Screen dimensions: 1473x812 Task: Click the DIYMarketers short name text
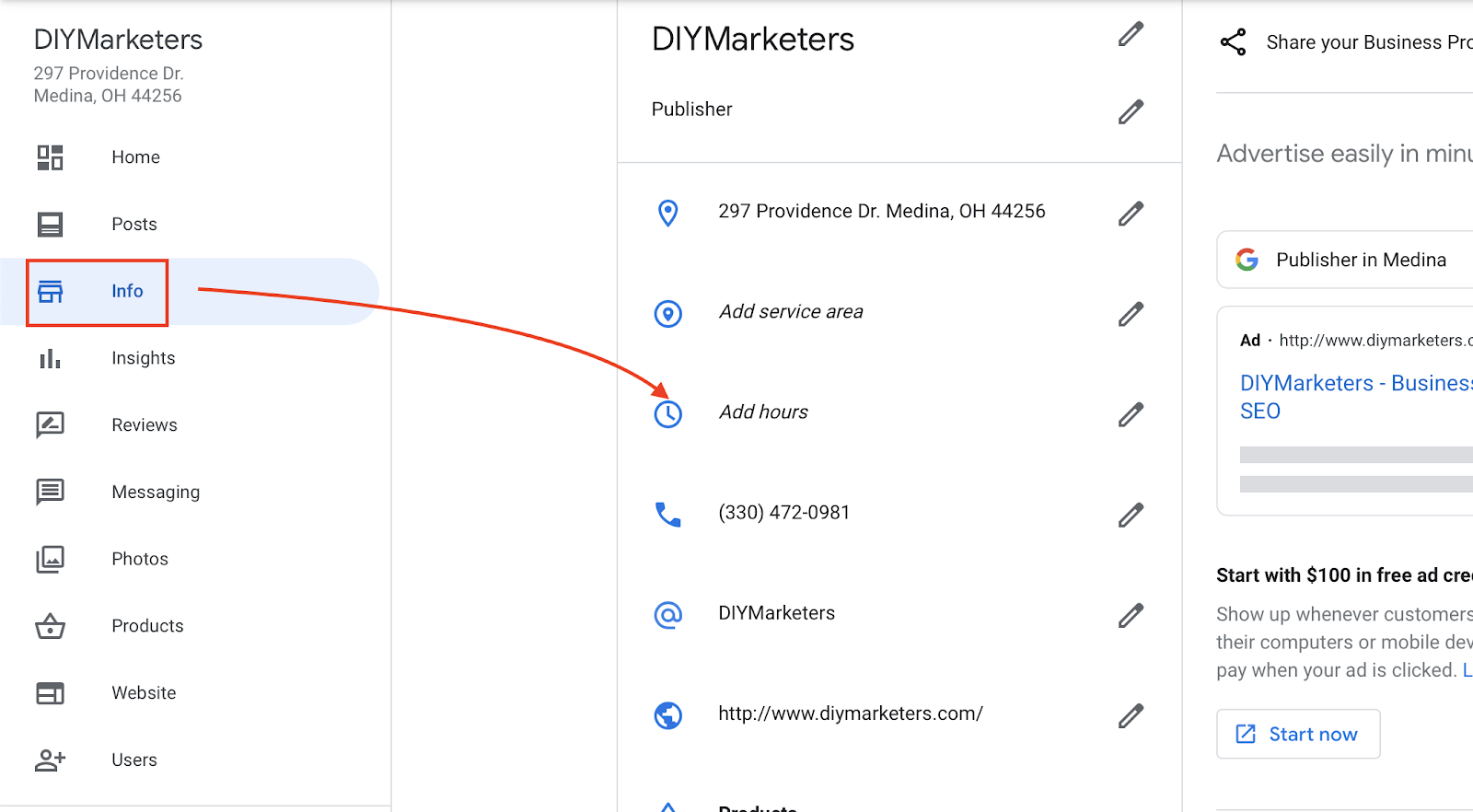tap(777, 613)
